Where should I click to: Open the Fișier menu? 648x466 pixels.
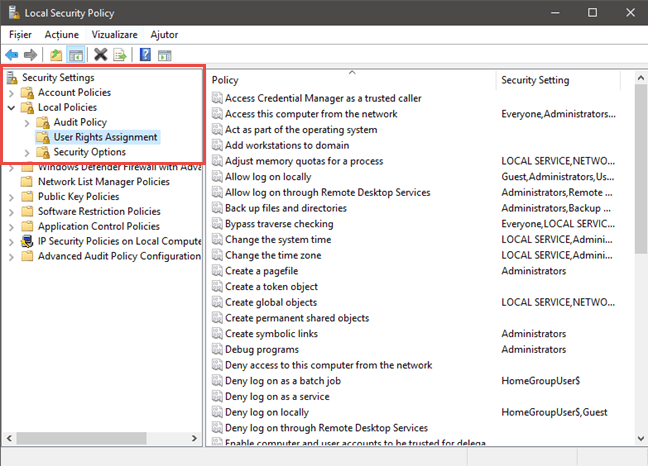[x=20, y=35]
